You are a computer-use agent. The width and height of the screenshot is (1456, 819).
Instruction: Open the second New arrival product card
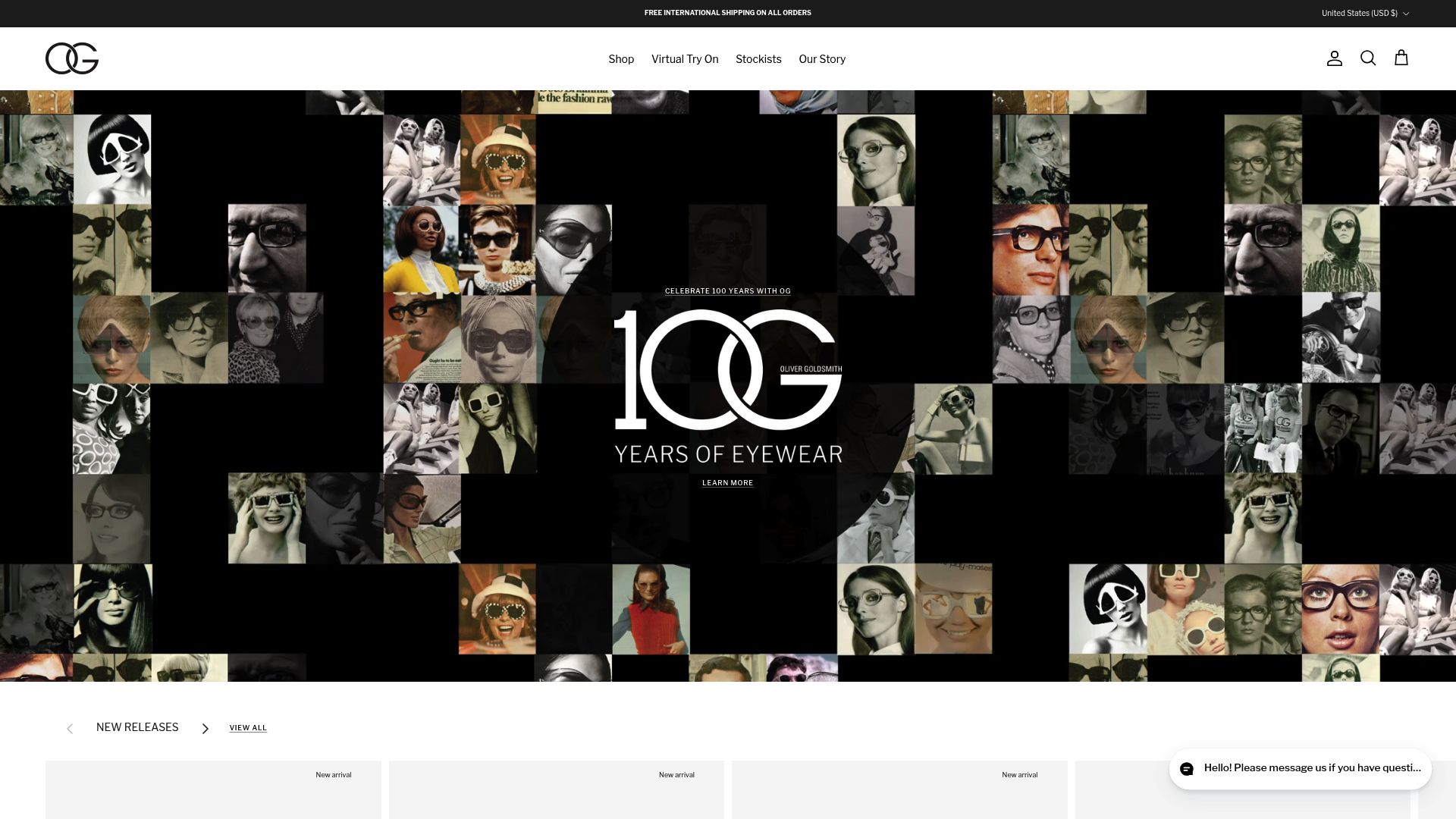click(557, 789)
